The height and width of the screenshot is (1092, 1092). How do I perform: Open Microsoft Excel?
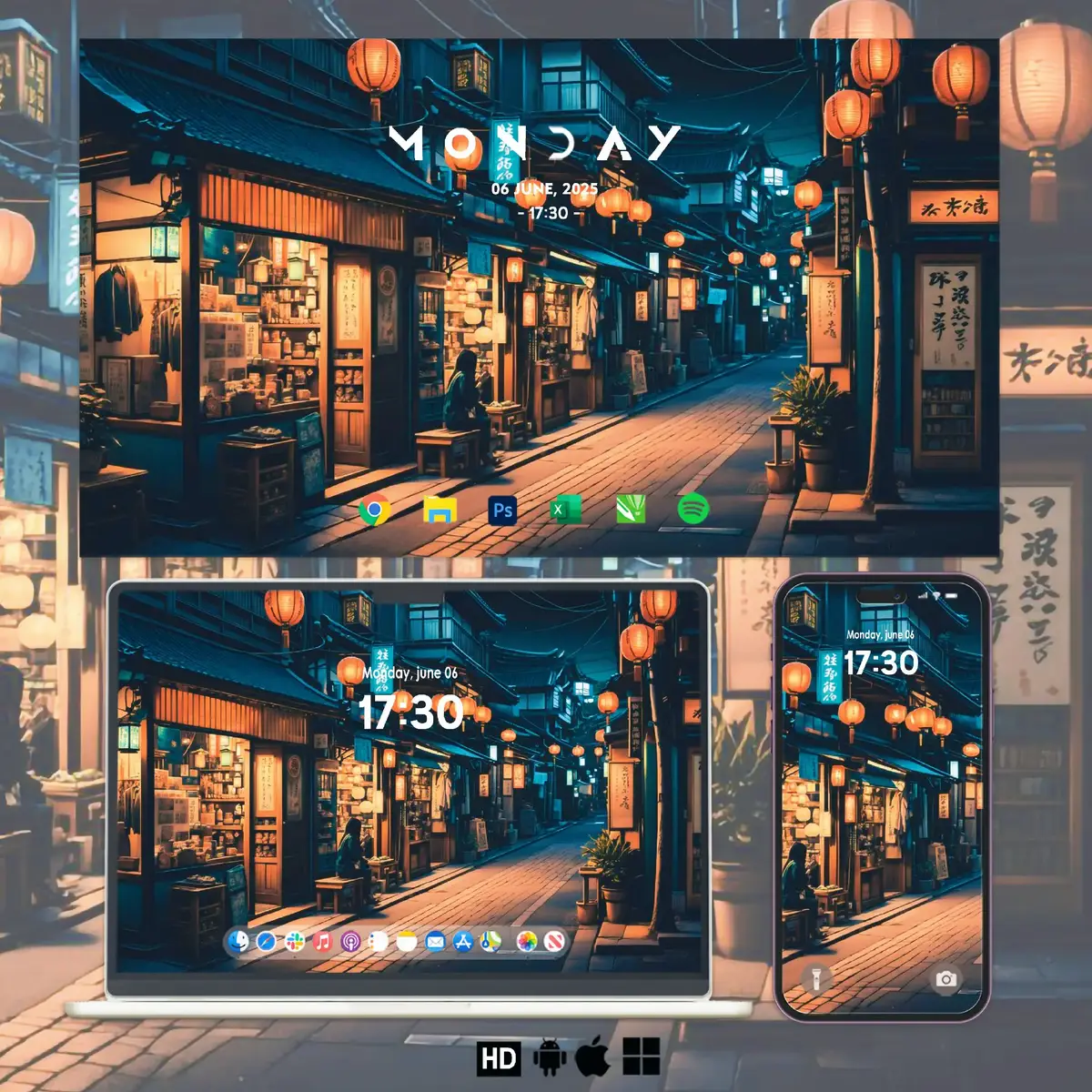point(562,511)
